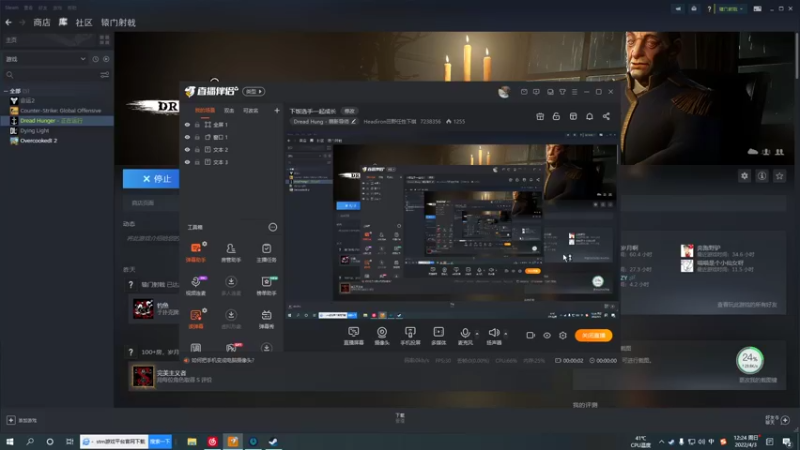
Task: Toggle visibility of 窗口 1 source
Action: [x=187, y=137]
